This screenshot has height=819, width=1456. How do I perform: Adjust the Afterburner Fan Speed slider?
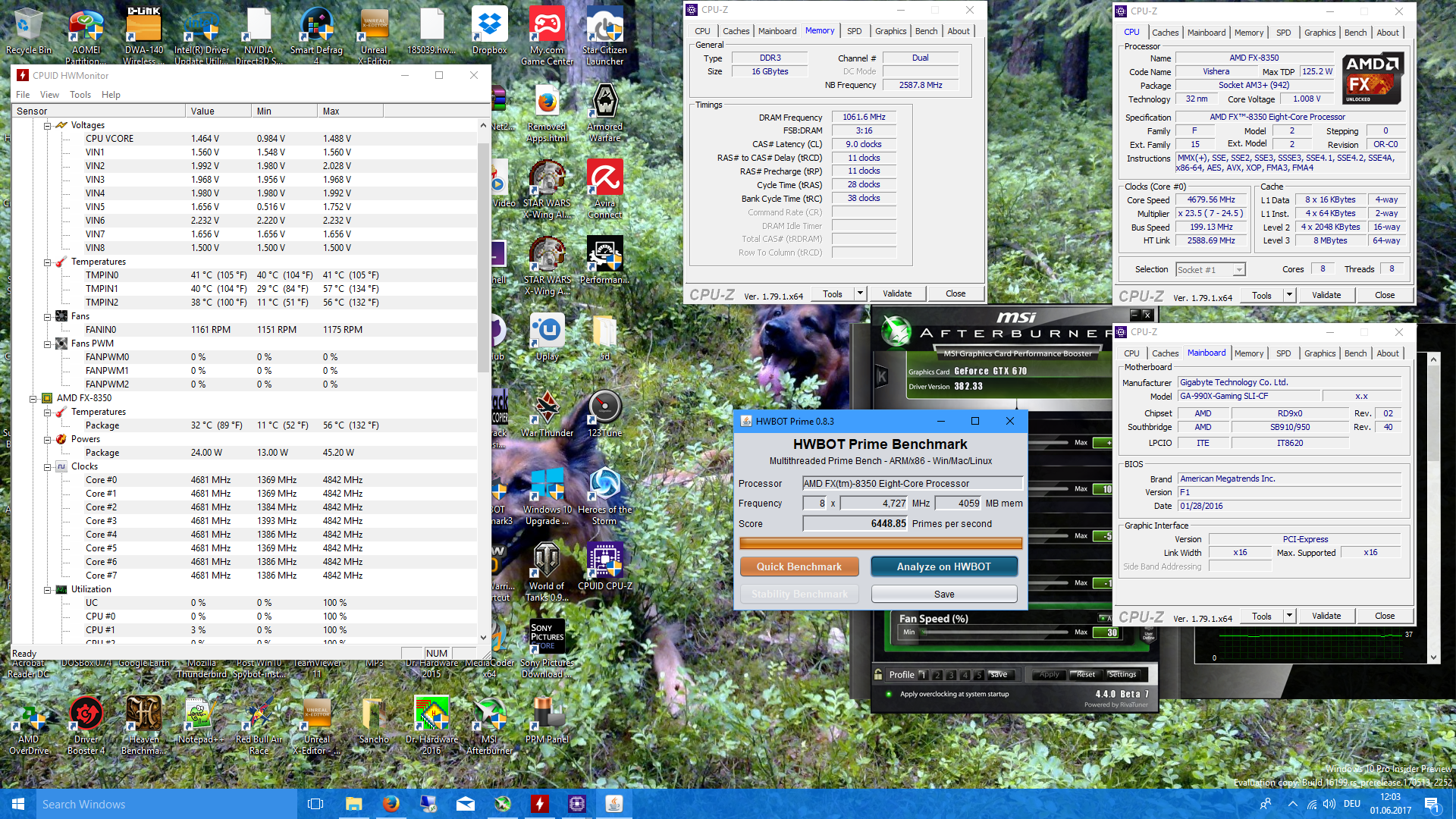pyautogui.click(x=996, y=632)
